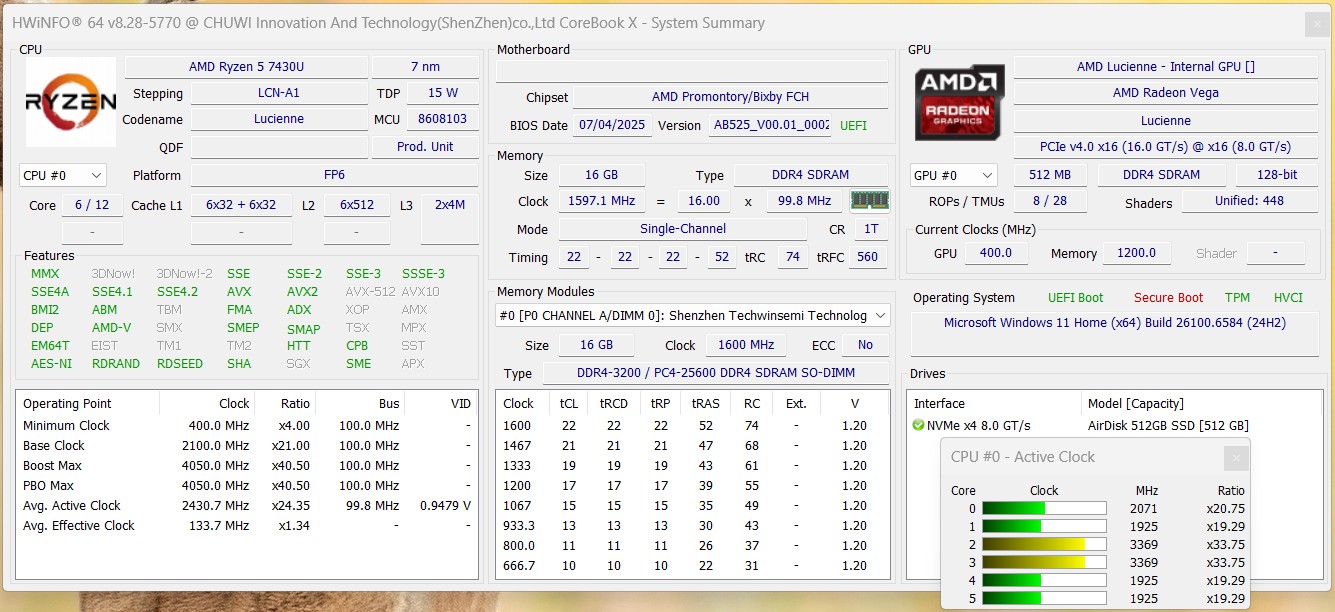Click the green memory chip icon

click(x=869, y=201)
